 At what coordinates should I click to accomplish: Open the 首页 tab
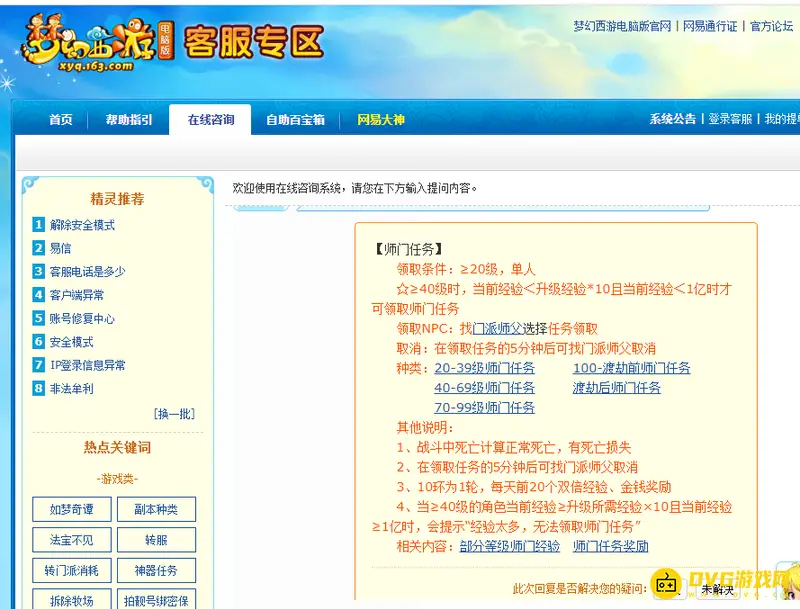coord(61,120)
